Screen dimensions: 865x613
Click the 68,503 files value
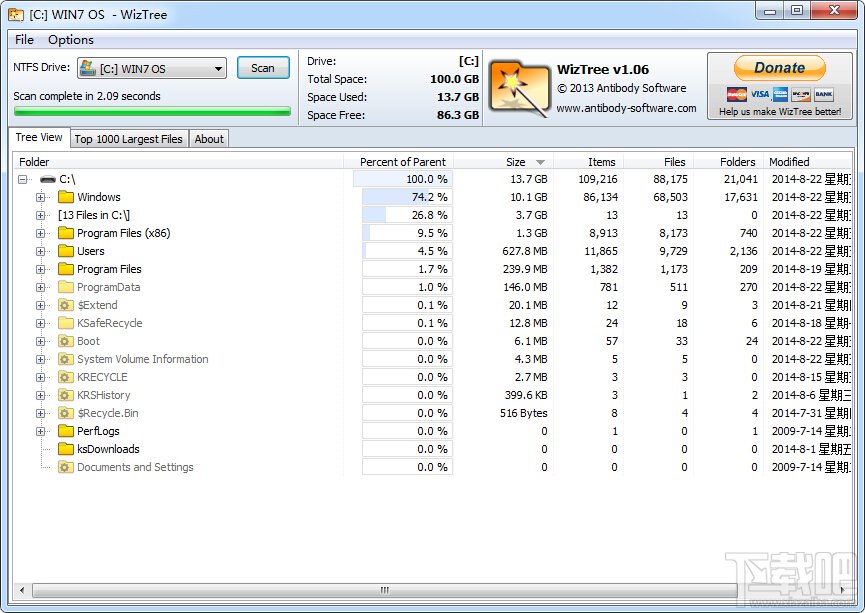pos(670,197)
